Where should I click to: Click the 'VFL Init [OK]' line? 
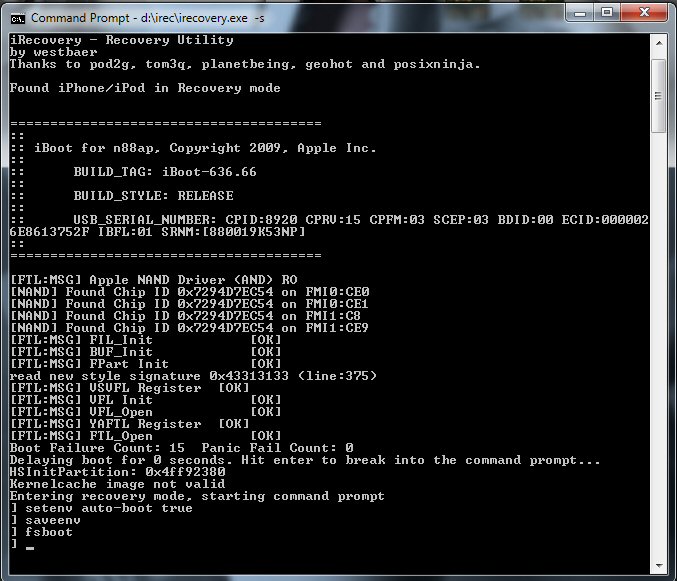(146, 400)
